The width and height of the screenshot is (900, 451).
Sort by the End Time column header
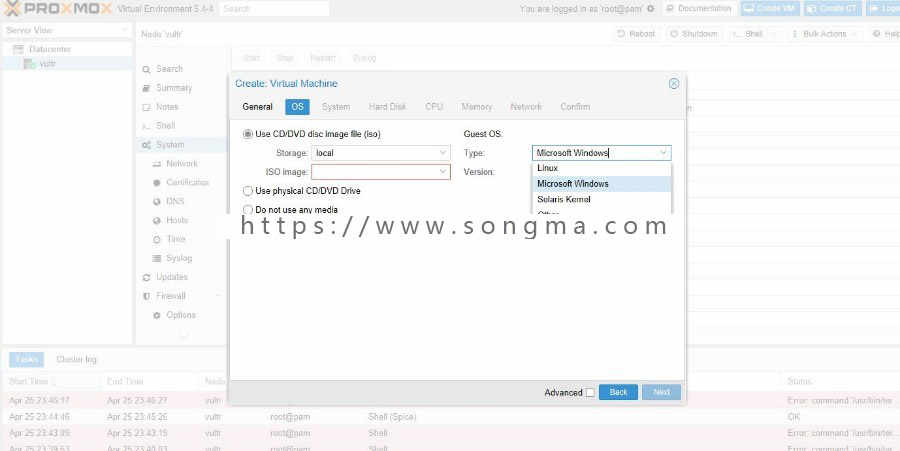point(150,382)
